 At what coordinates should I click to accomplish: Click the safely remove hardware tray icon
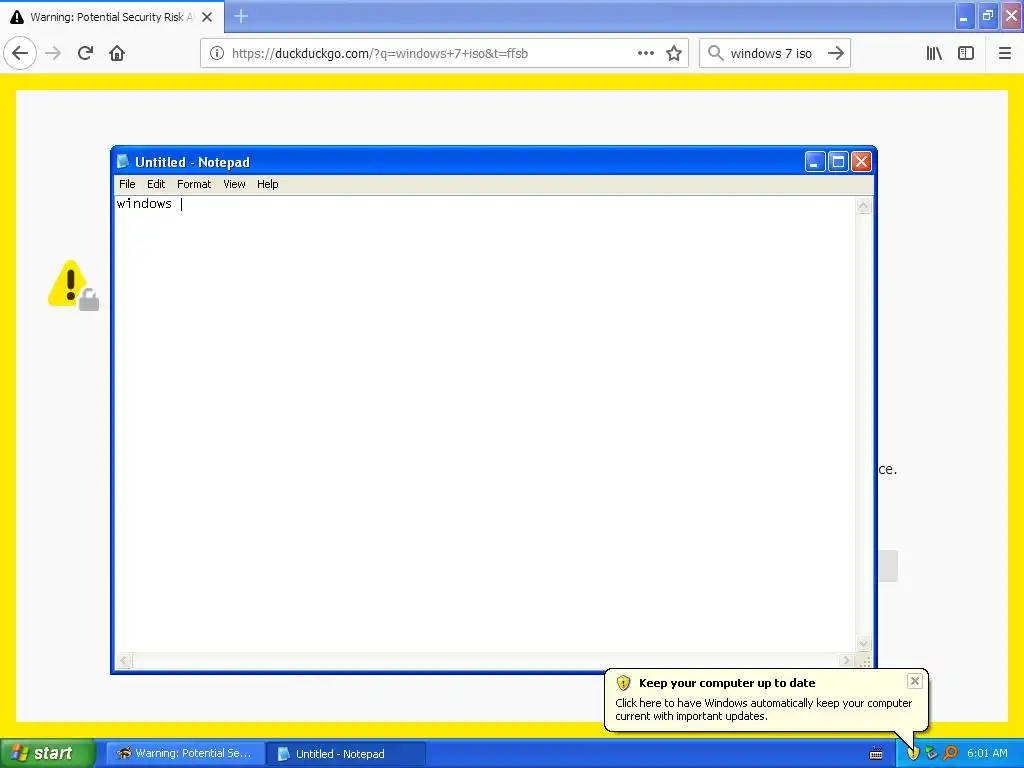(x=931, y=754)
